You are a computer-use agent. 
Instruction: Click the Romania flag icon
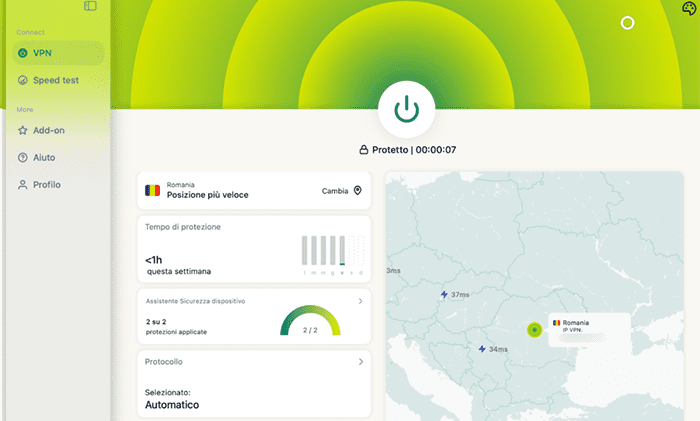pos(152,190)
